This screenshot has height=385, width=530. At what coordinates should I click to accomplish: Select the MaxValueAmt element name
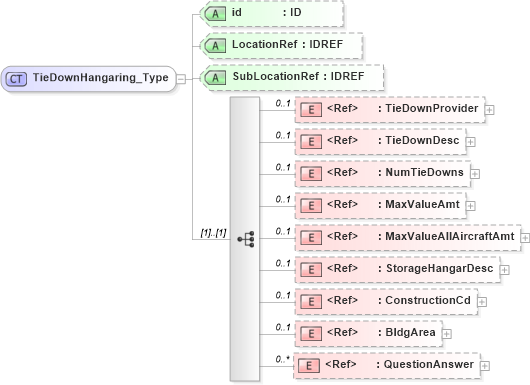[423, 204]
